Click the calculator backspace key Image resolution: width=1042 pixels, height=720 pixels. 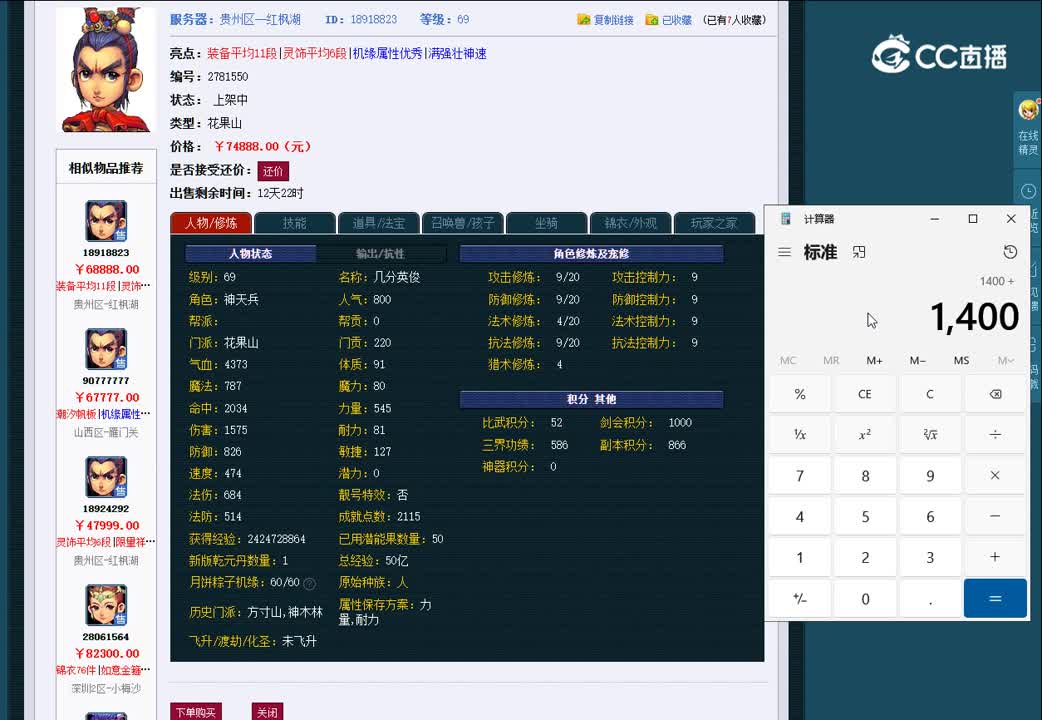pyautogui.click(x=995, y=394)
